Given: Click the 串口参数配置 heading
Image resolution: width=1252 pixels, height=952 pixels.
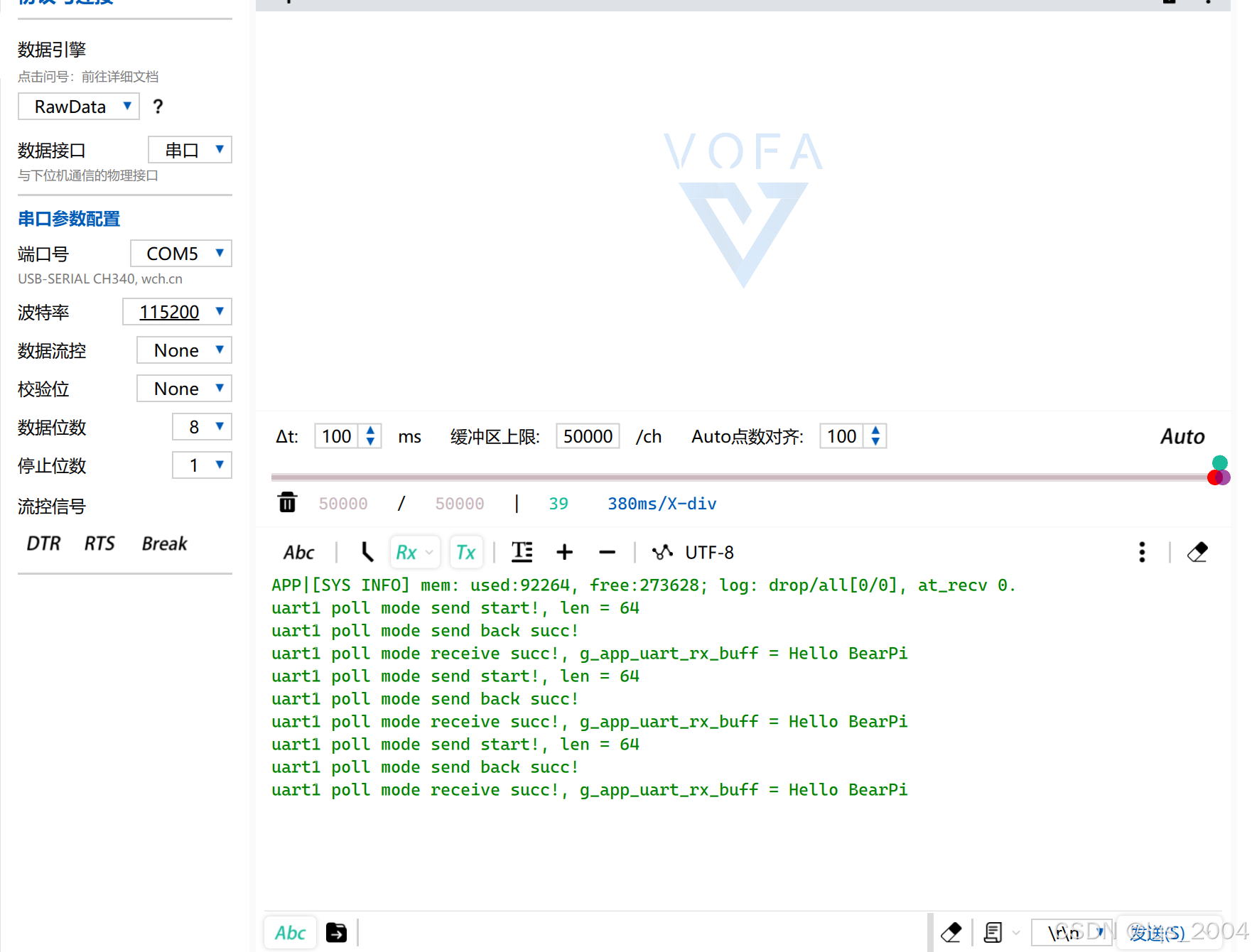Looking at the screenshot, I should [x=69, y=219].
